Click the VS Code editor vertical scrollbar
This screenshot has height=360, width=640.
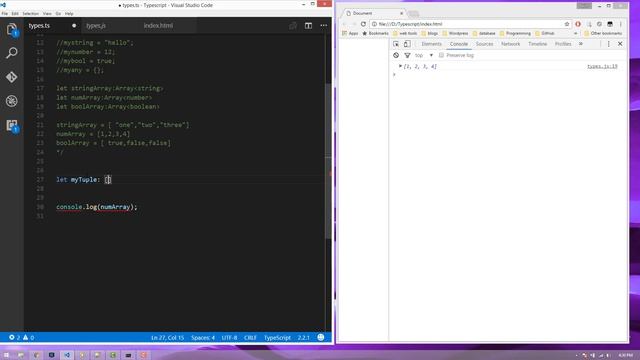[329, 161]
